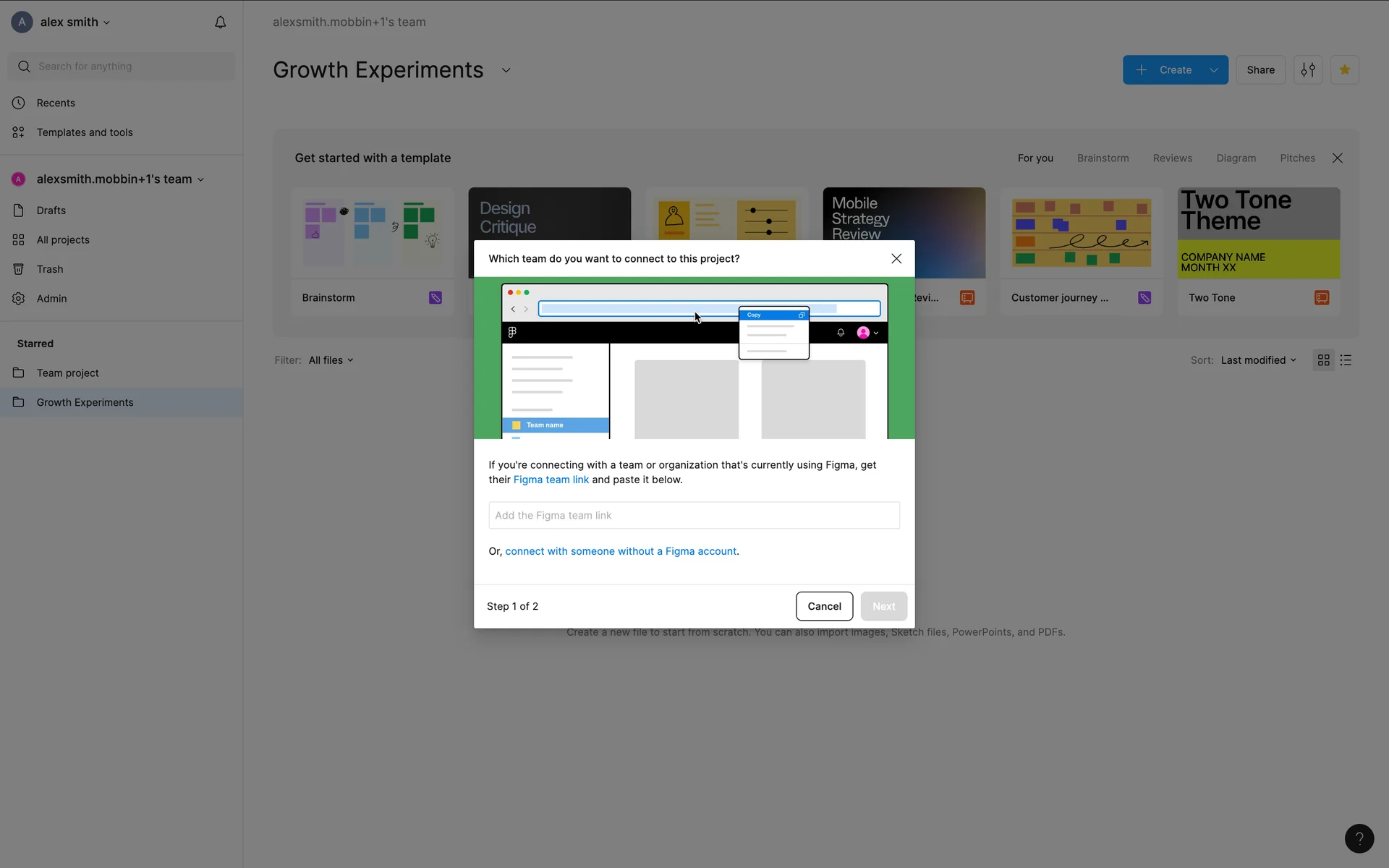Switch to list view layout
Image resolution: width=1389 pixels, height=868 pixels.
coord(1346,360)
